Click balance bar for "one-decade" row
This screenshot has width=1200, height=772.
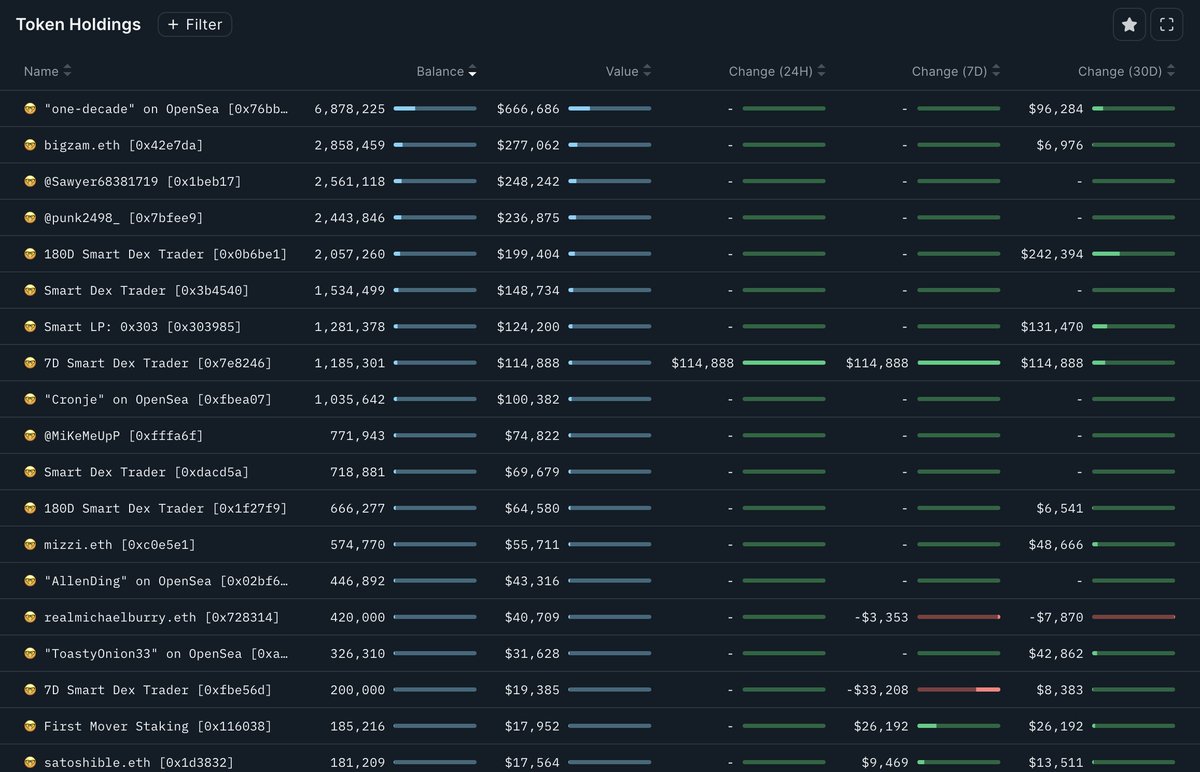[x=435, y=109]
